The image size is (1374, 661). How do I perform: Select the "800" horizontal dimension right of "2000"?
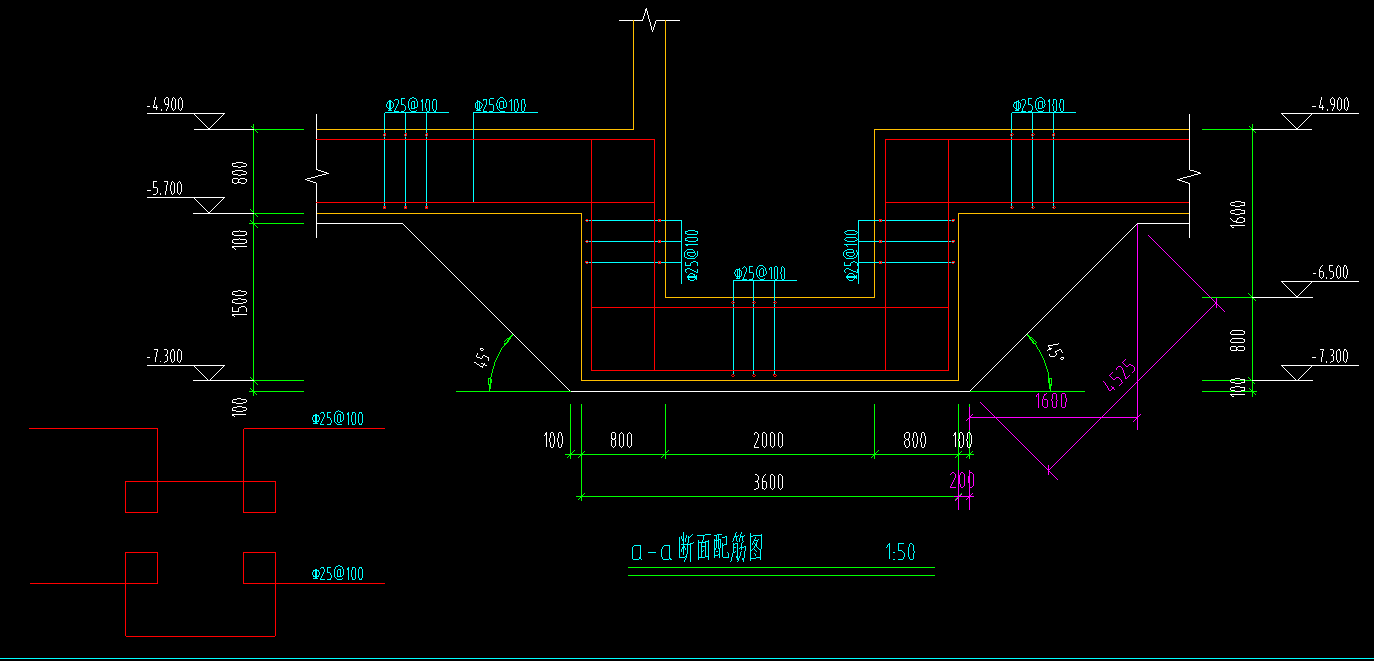(x=914, y=440)
